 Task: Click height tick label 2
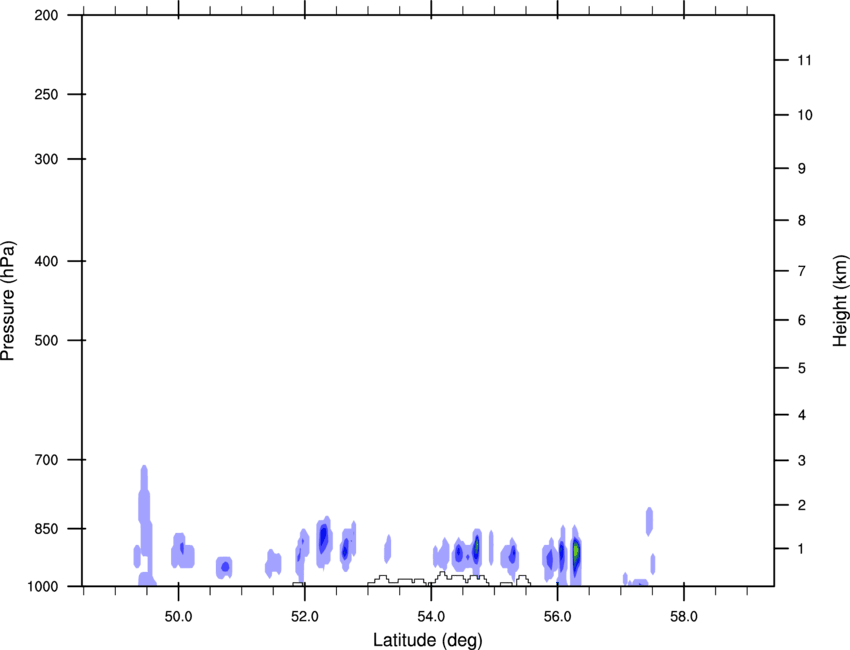[802, 505]
